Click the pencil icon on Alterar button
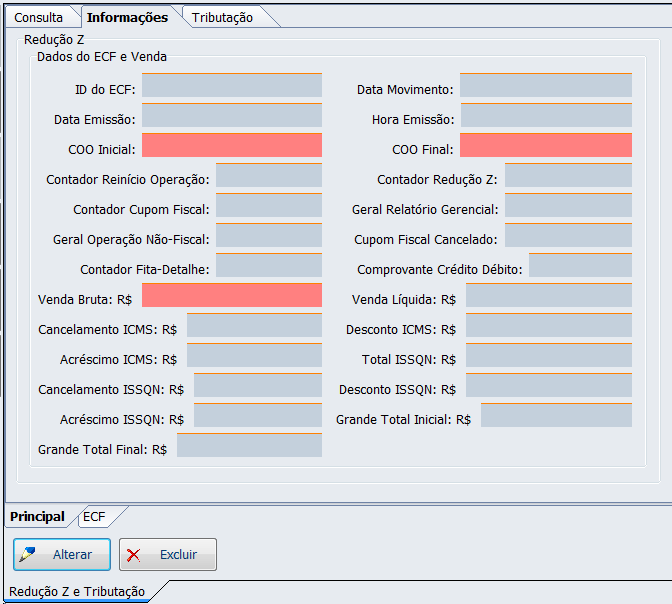This screenshot has width=672, height=604. point(29,554)
